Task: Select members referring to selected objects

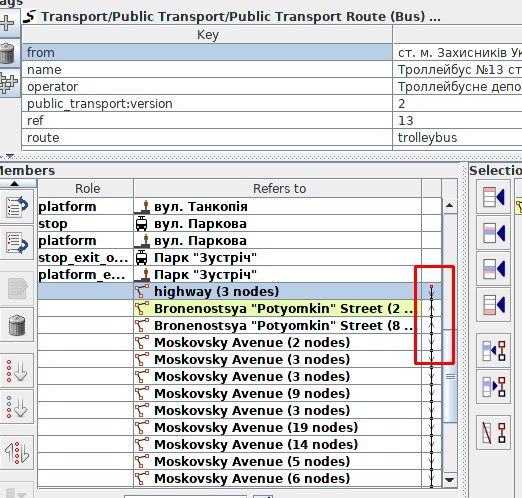Action: pyautogui.click(x=493, y=387)
